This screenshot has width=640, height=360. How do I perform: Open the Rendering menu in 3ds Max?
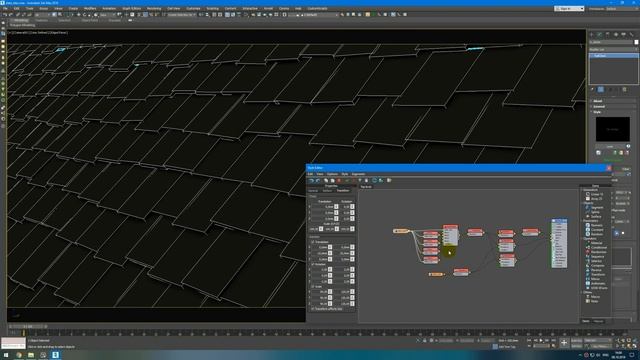154,9
